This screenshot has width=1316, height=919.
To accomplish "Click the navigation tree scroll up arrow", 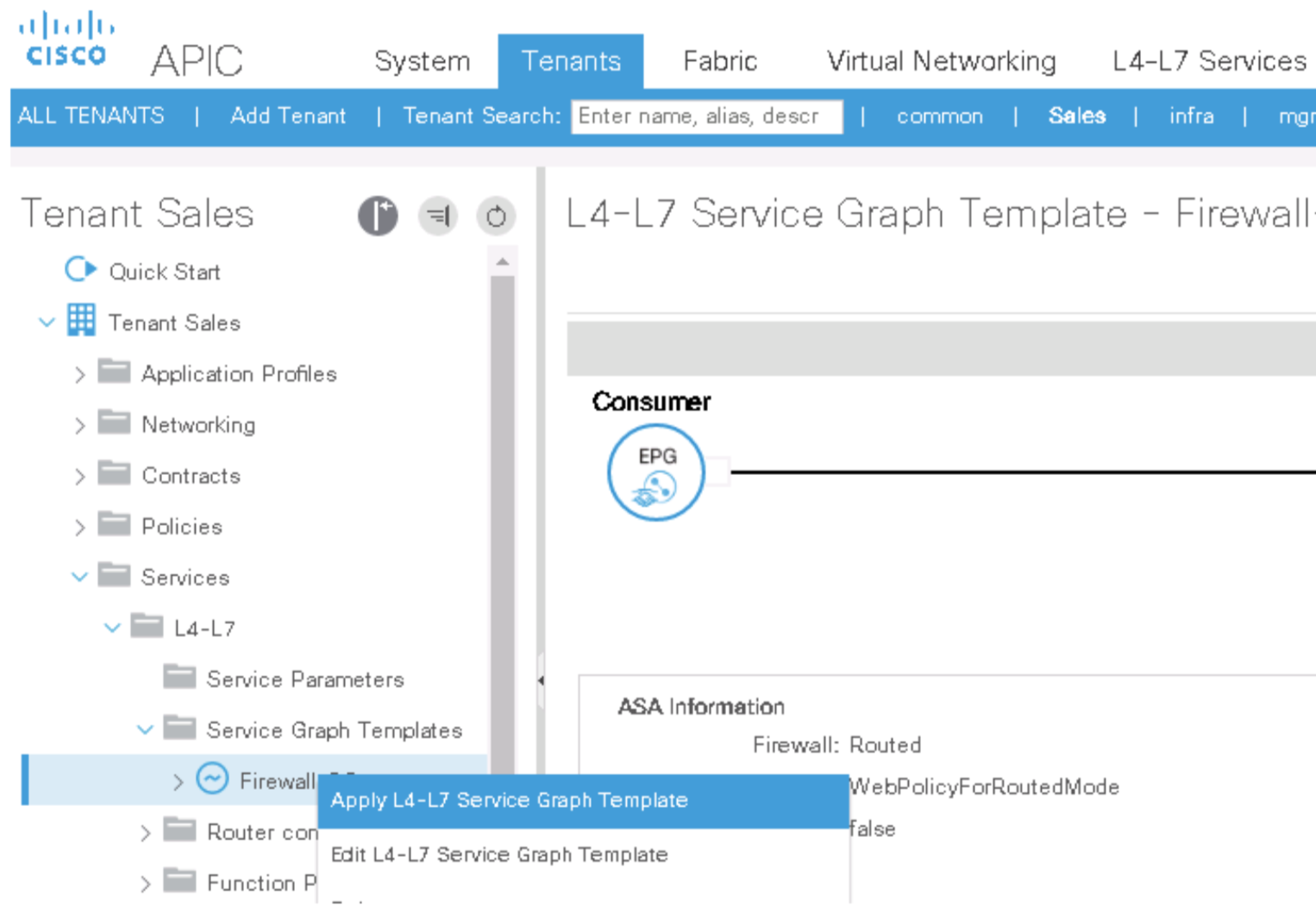I will click(503, 261).
